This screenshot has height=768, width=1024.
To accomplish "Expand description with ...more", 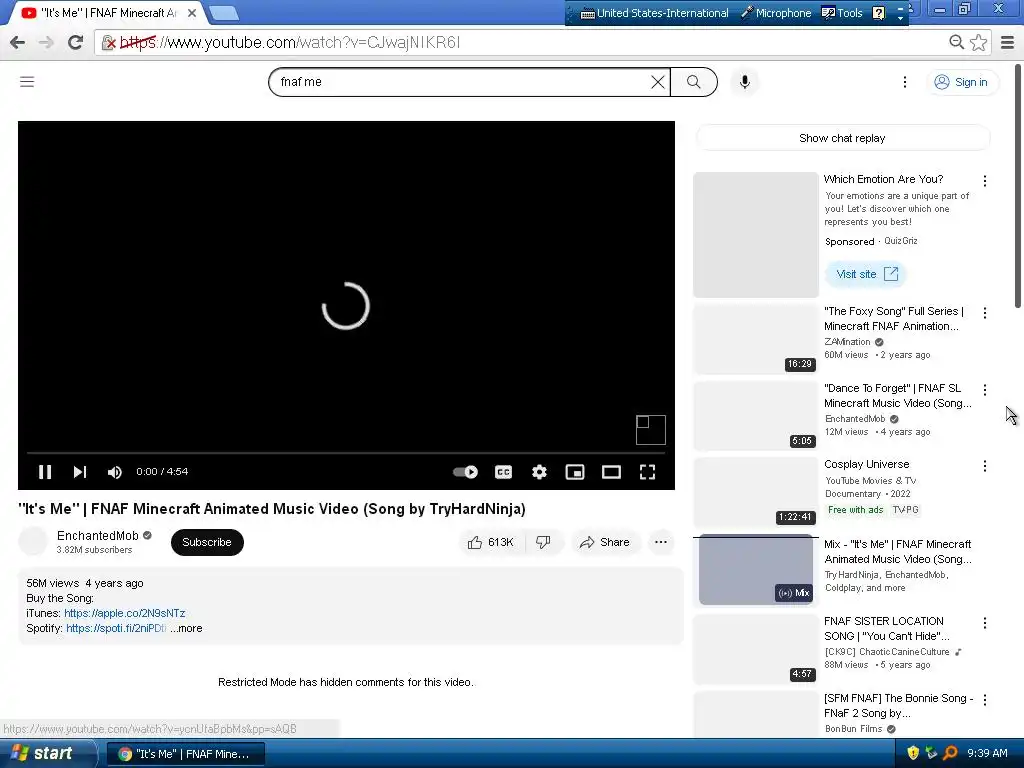I will (x=187, y=628).
